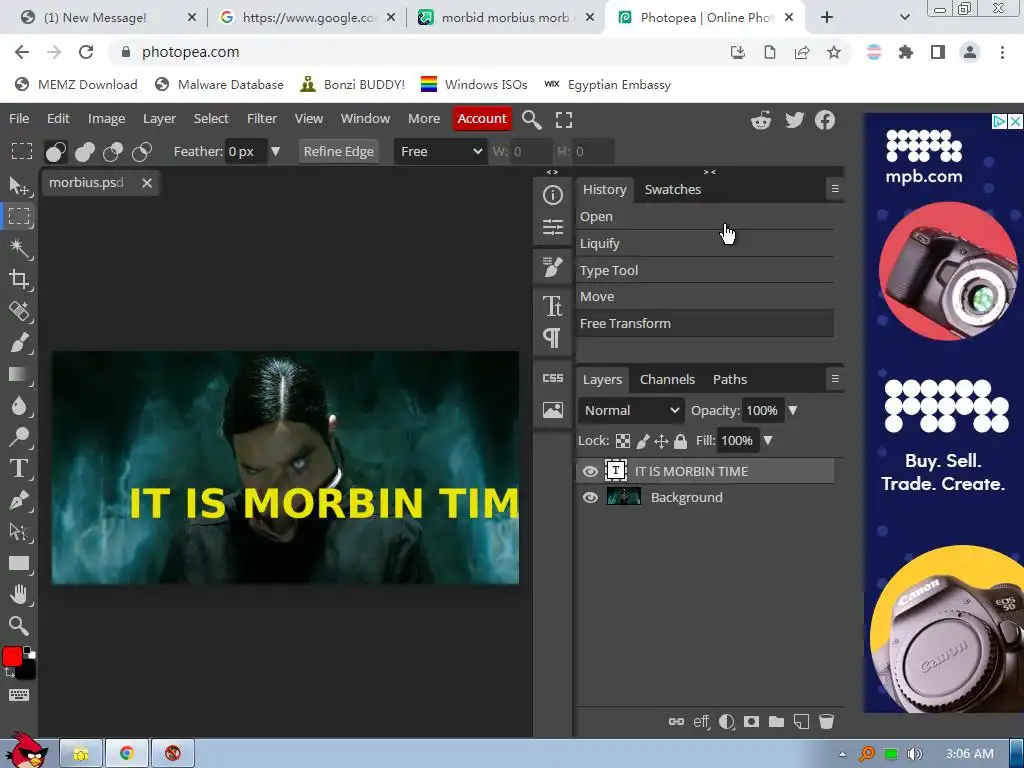The width and height of the screenshot is (1024, 768).
Task: Open the File menu
Action: (19, 118)
